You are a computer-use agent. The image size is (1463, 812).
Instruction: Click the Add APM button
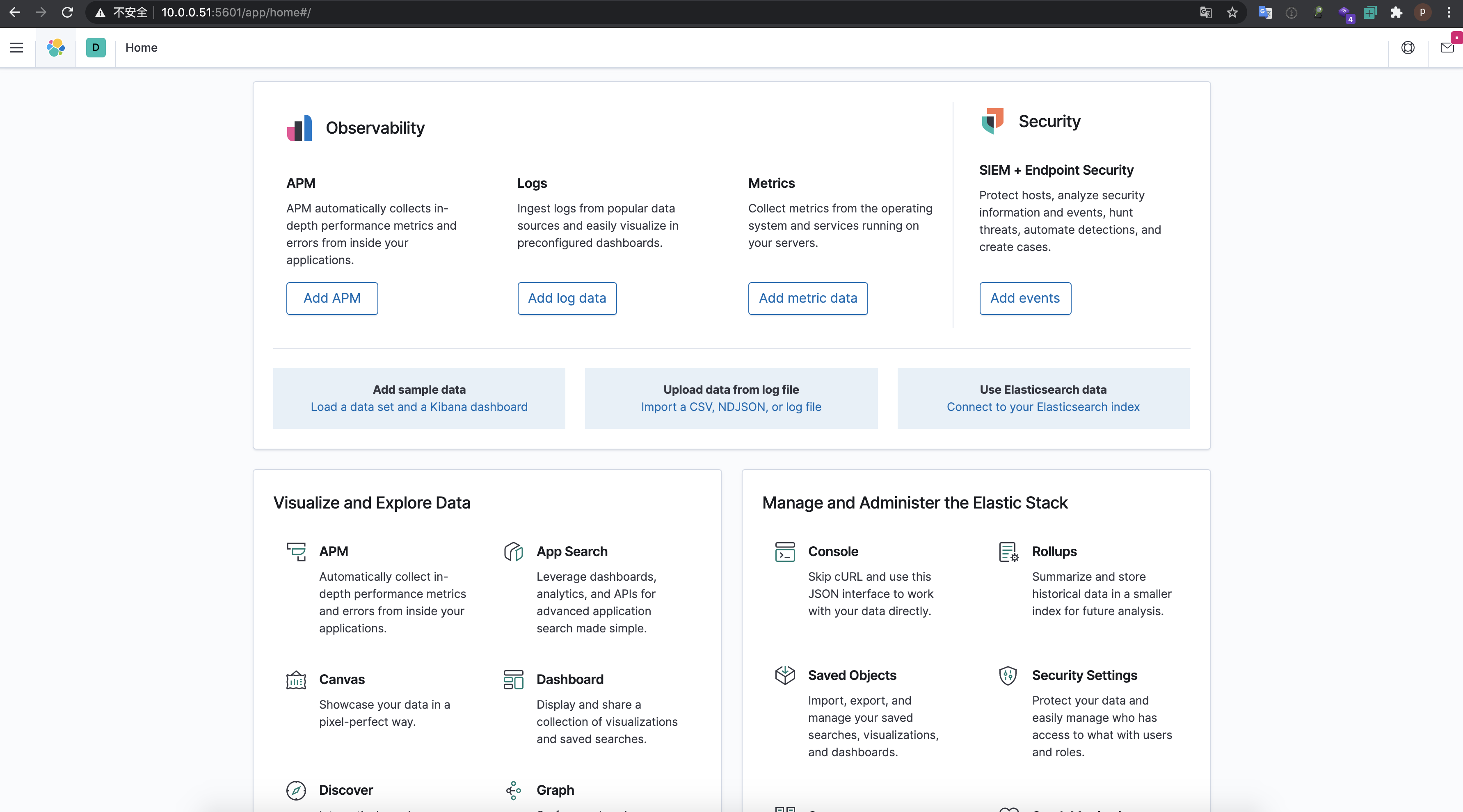(331, 298)
